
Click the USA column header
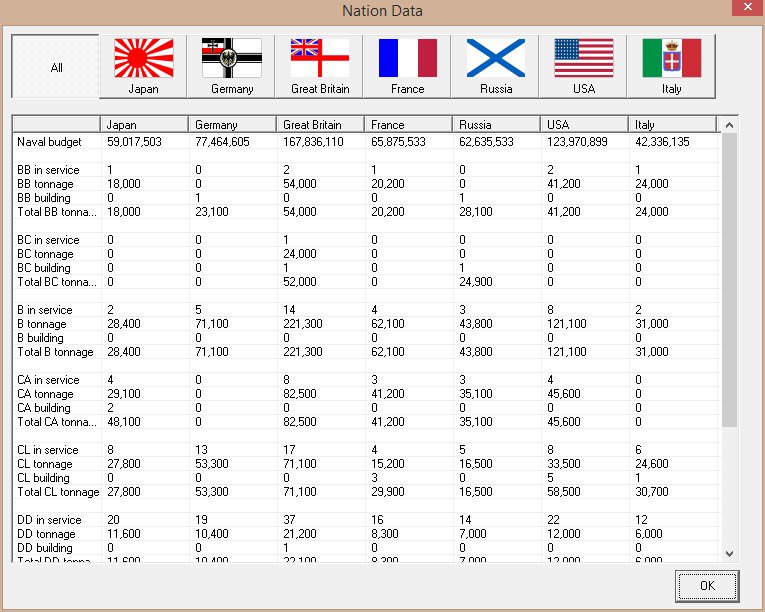click(584, 124)
